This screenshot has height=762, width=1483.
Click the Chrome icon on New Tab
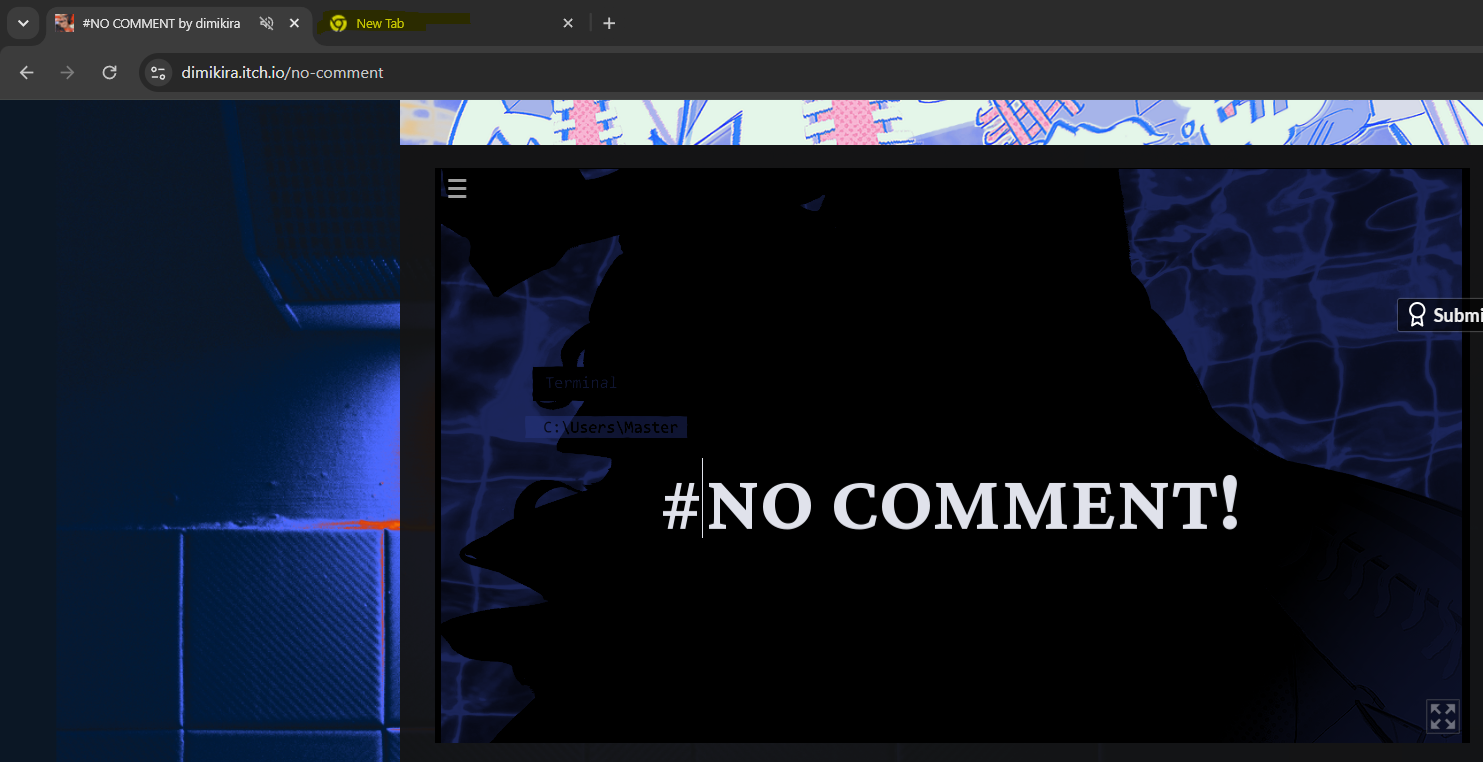pos(338,23)
